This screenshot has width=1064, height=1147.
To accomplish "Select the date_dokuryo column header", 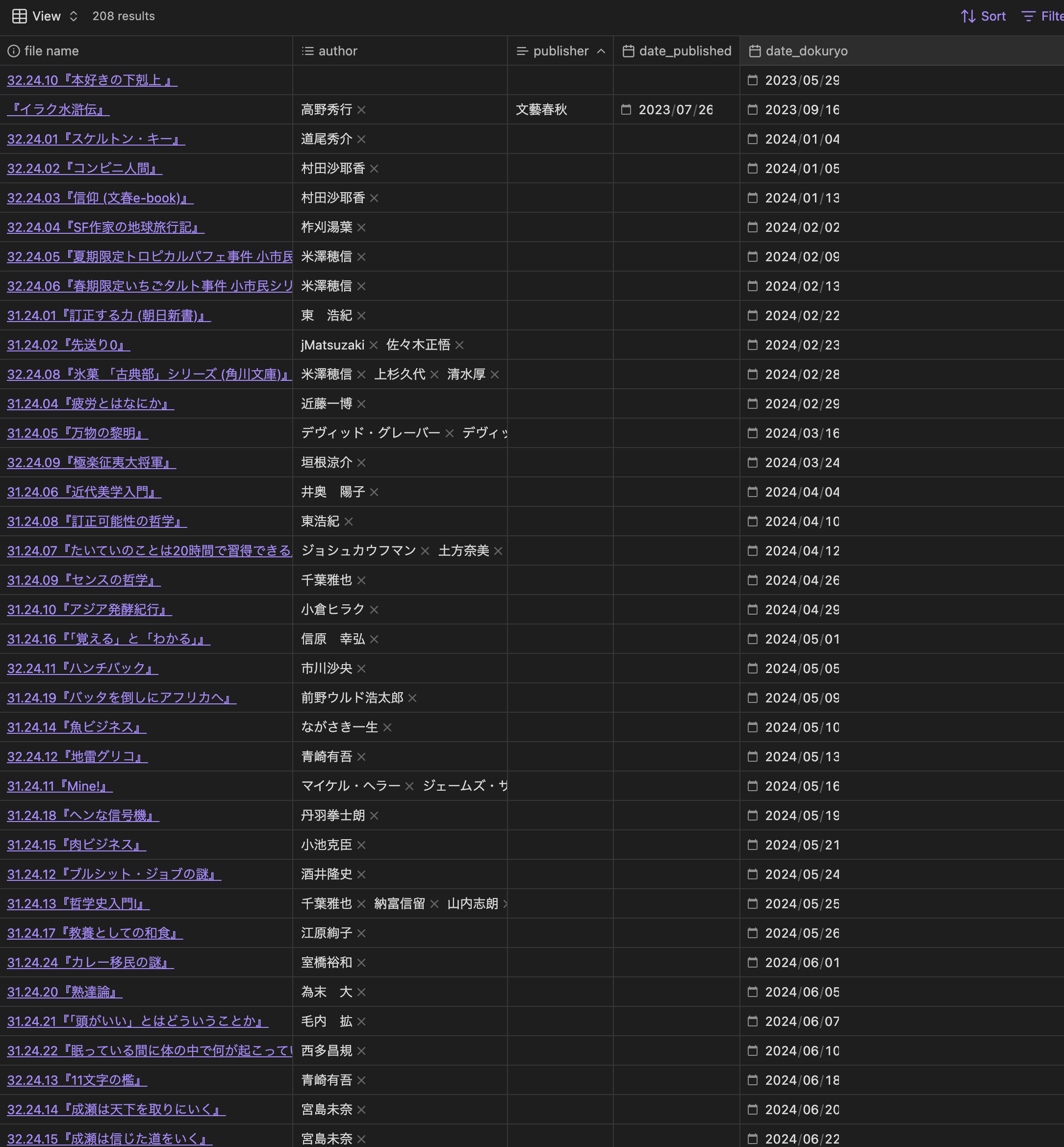I will pos(806,51).
